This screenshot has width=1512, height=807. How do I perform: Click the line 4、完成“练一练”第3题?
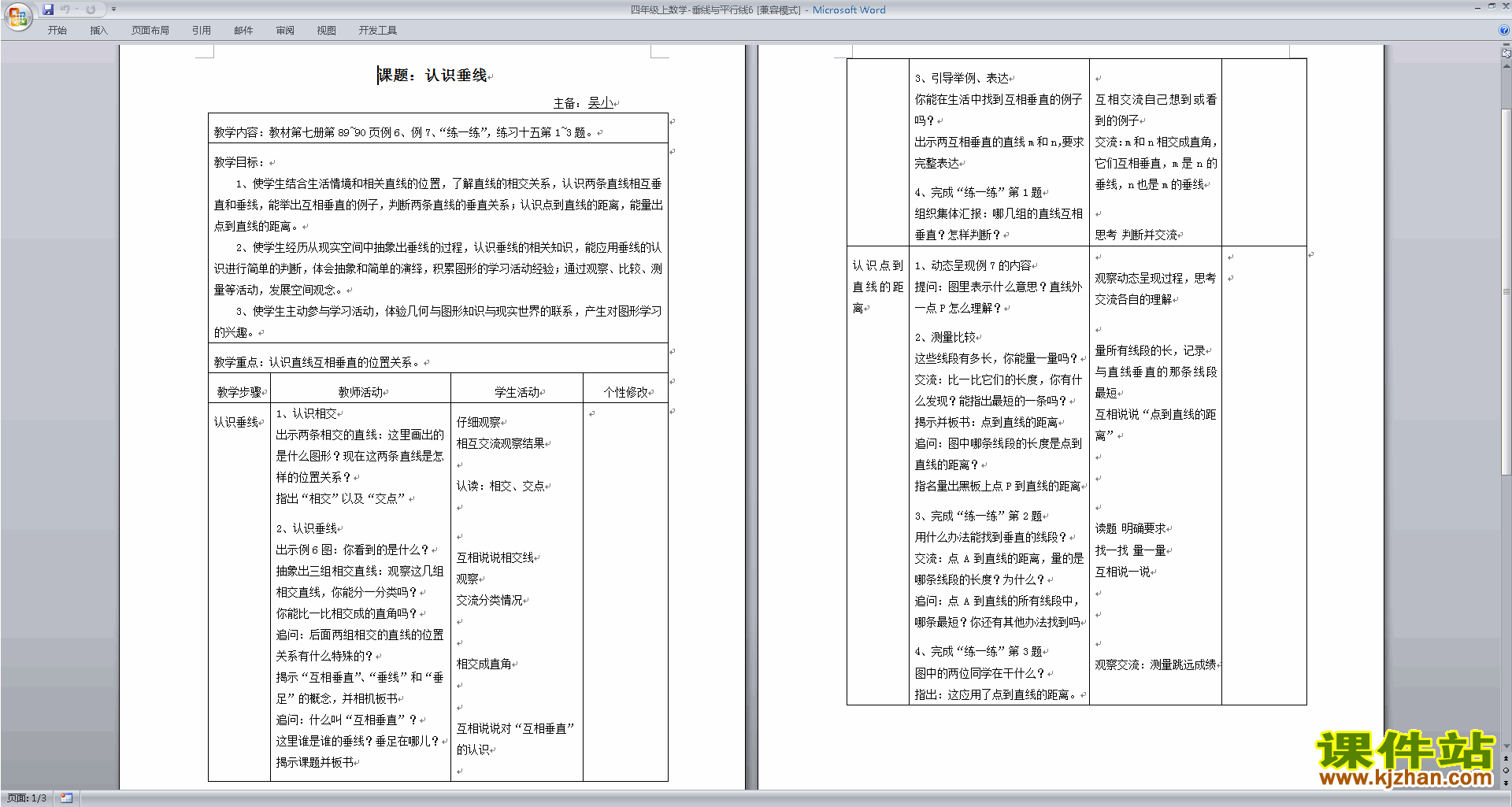pos(979,651)
